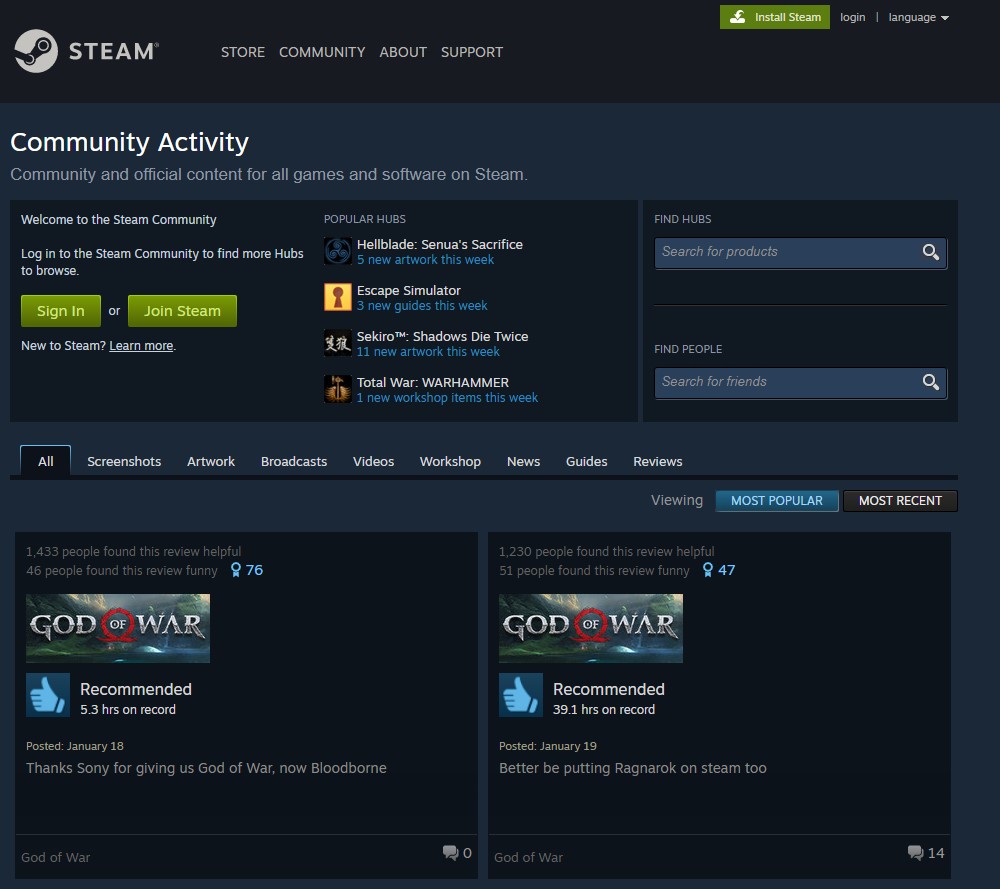1000x889 pixels.
Task: Click '3 new guides this week' link
Action: pyautogui.click(x=422, y=305)
